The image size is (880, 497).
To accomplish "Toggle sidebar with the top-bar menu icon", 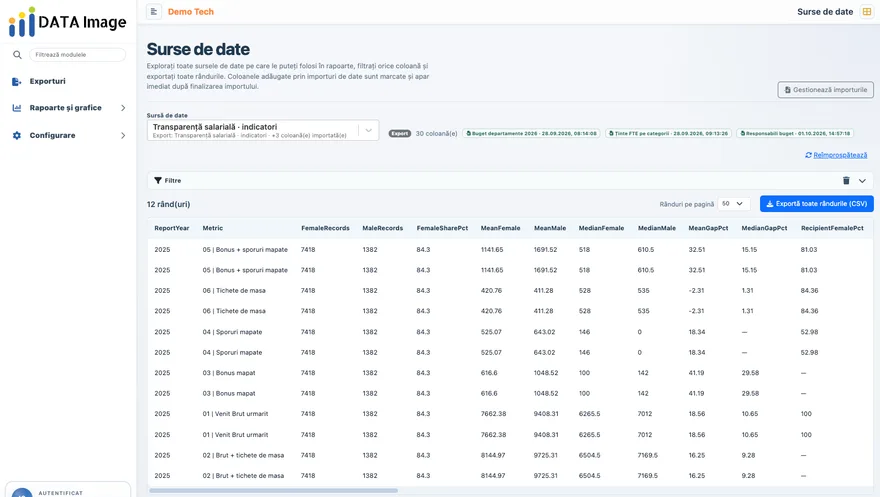I will coord(154,11).
